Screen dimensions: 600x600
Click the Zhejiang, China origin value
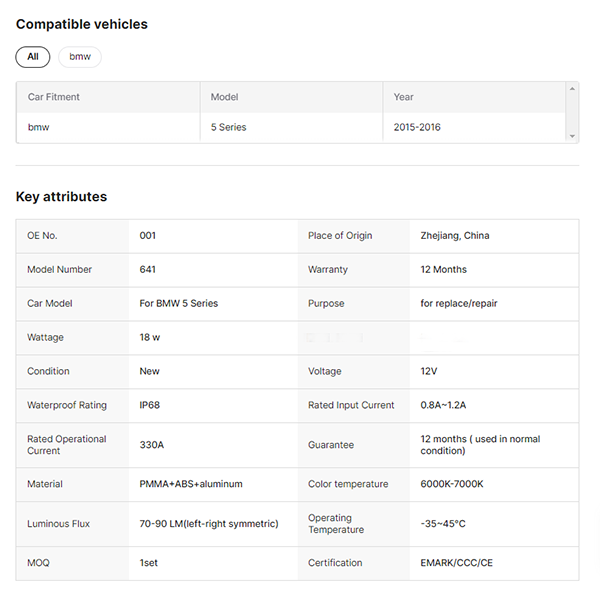coord(455,236)
